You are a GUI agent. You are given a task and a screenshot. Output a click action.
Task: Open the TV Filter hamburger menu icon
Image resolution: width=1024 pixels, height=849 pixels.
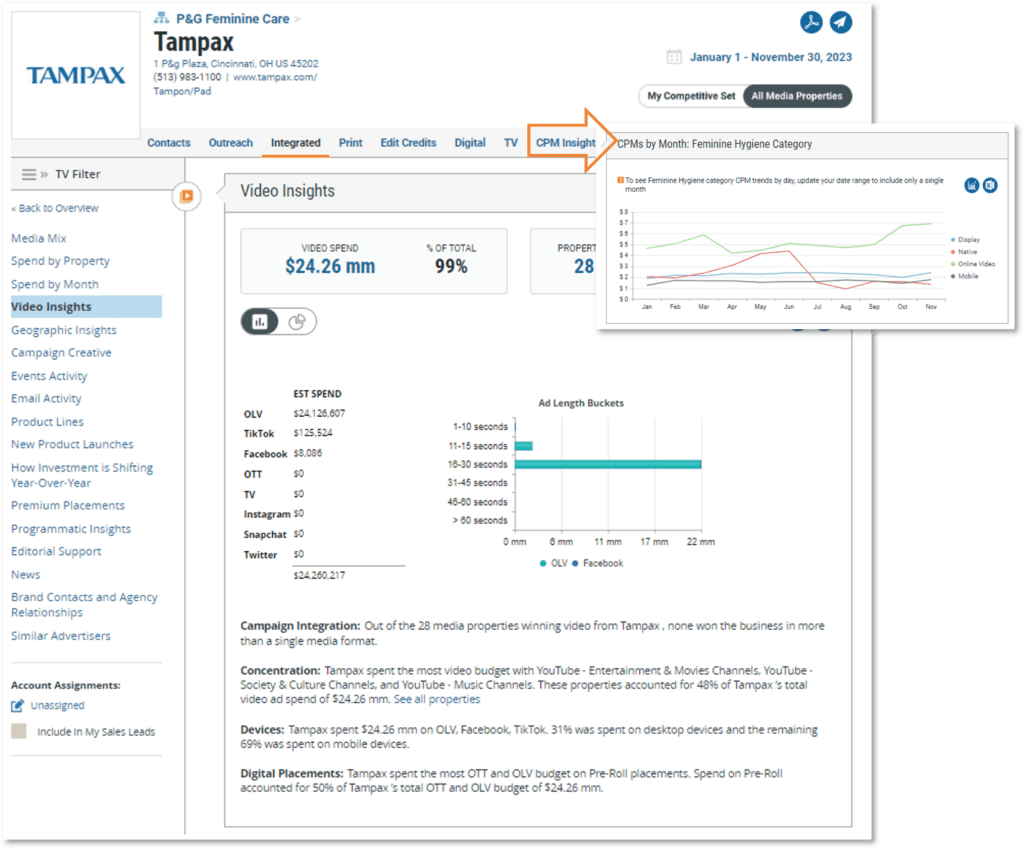tap(29, 174)
